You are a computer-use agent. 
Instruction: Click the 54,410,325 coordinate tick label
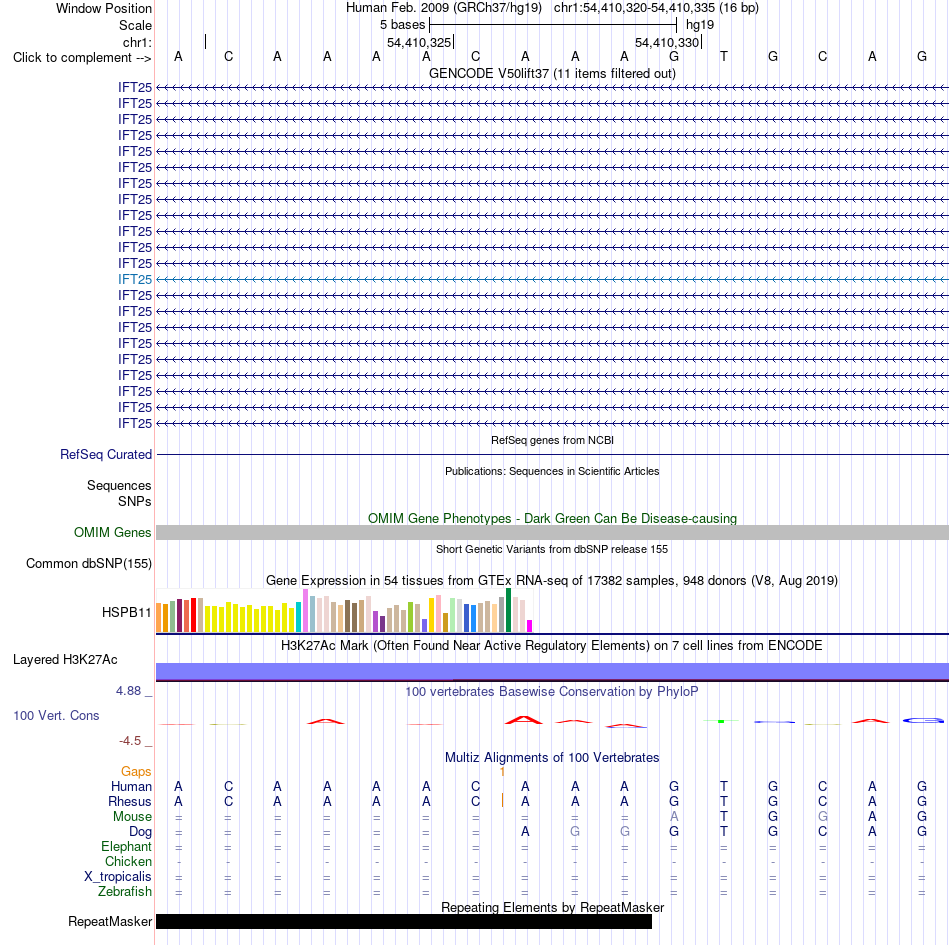pos(419,42)
